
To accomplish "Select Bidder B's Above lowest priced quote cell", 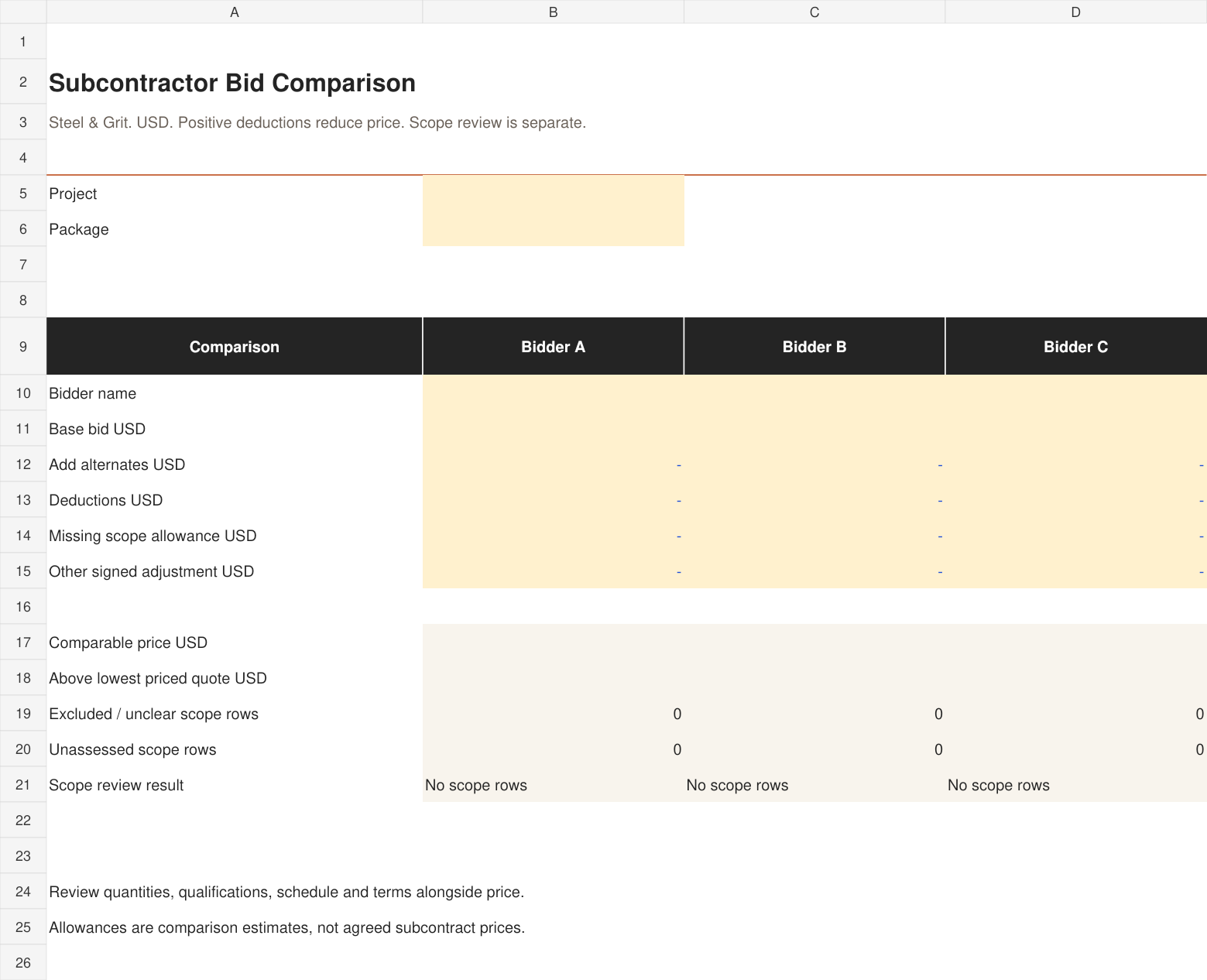I will point(814,678).
